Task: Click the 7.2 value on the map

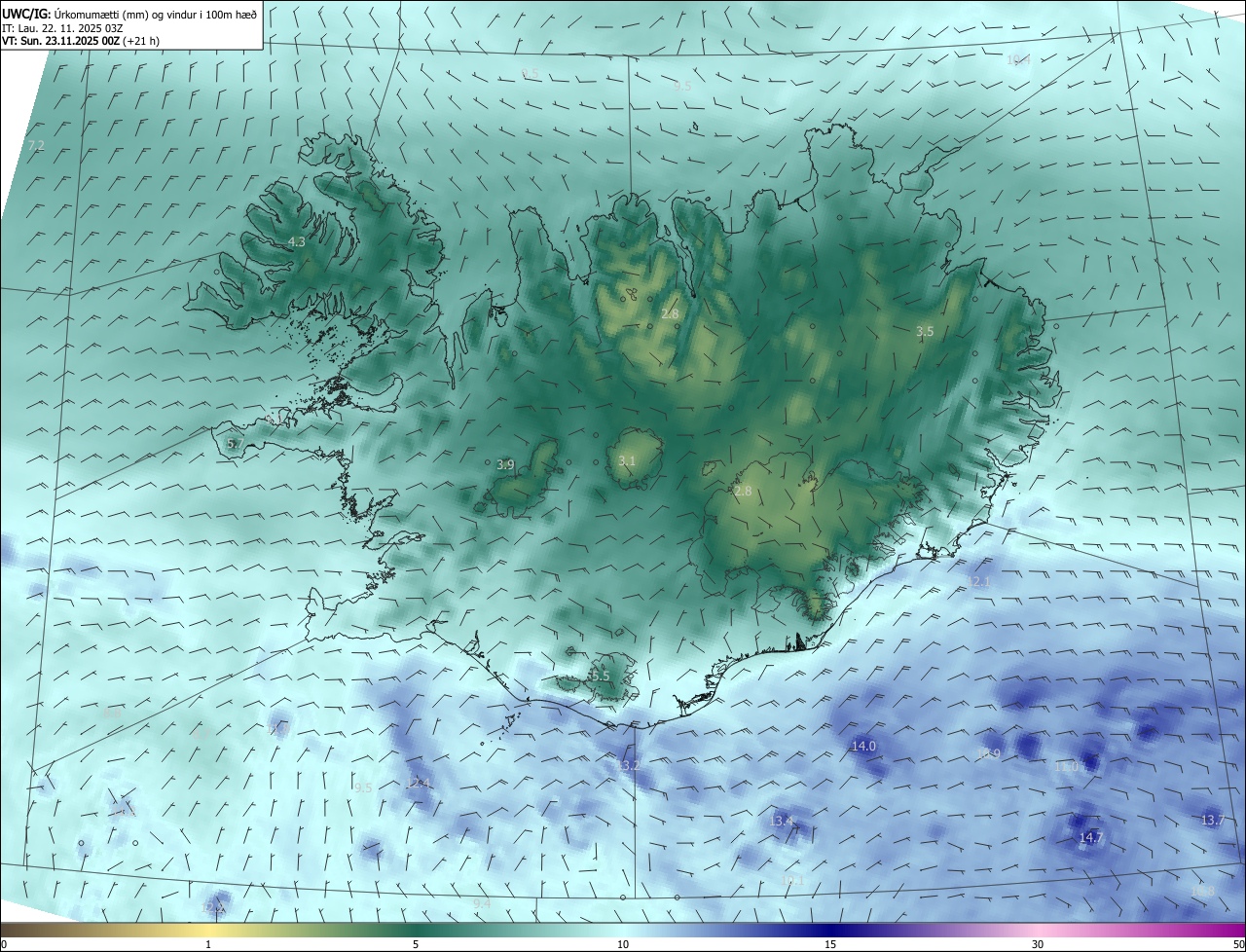Action: click(36, 145)
